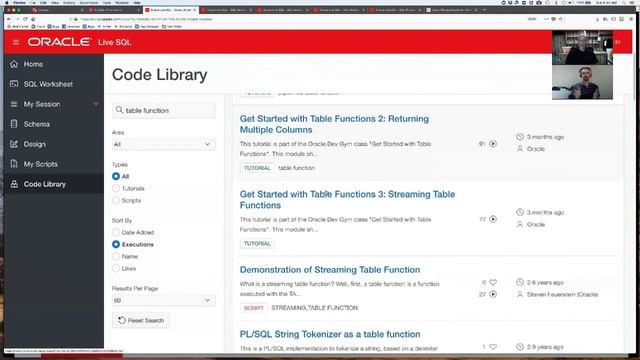Expand the My Session sidebar chevron
This screenshot has width=640, height=360.
[96, 104]
